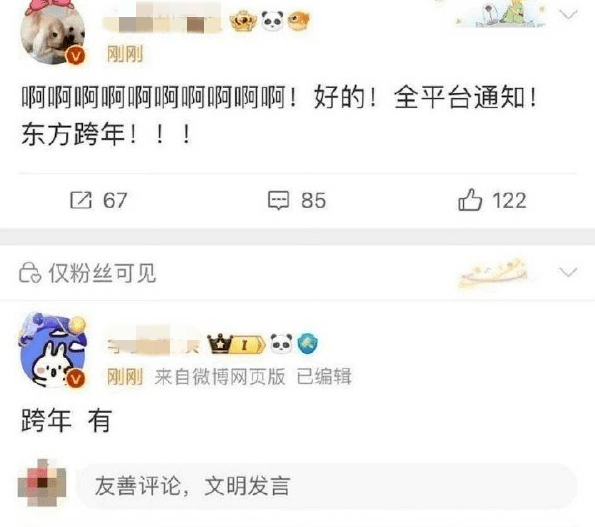
Task: Expand the second post's chevron menu
Action: 568,272
